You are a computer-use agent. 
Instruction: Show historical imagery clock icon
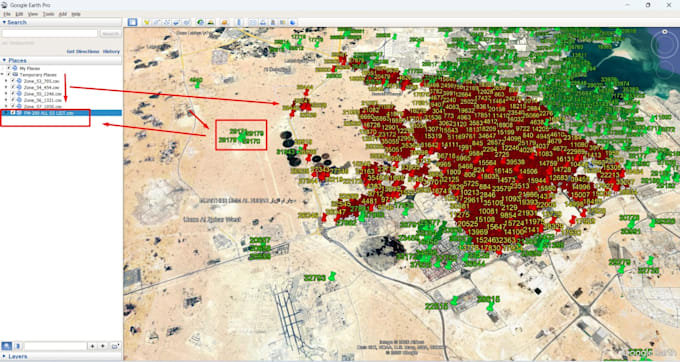[200, 22]
